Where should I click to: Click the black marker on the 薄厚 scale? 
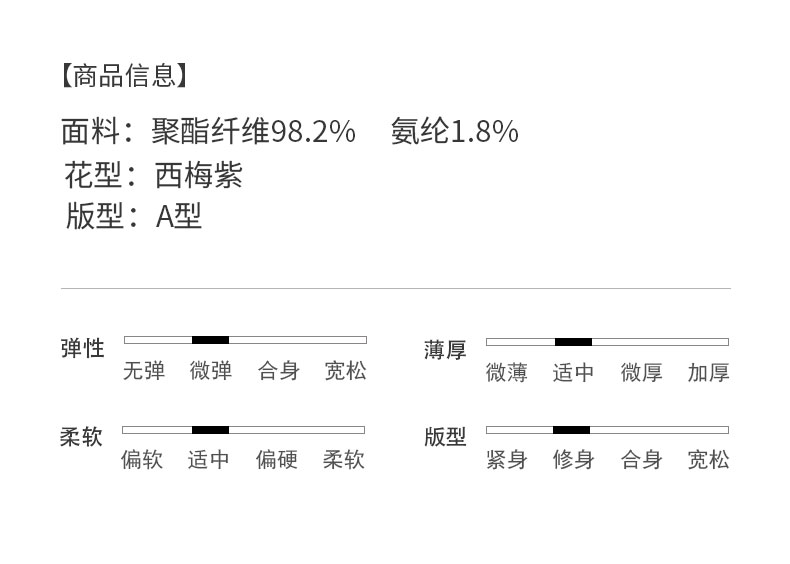point(573,342)
